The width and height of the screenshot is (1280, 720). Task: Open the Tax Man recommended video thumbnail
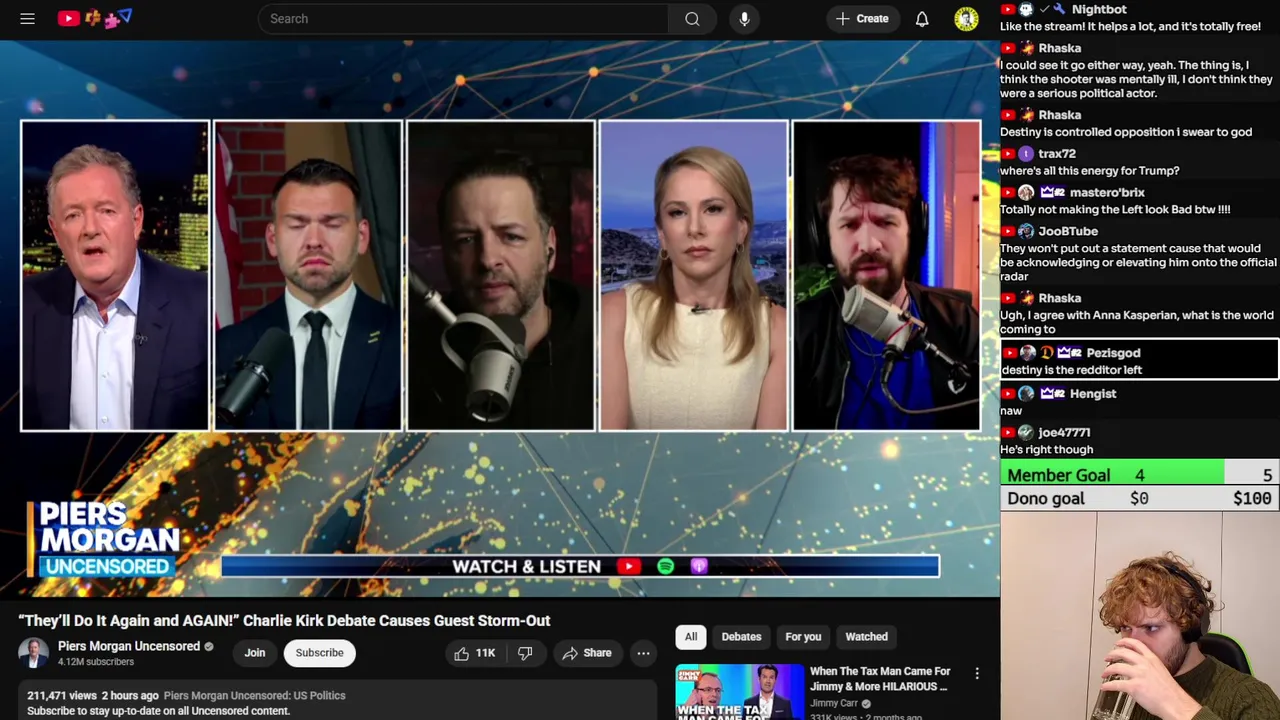[x=739, y=692]
